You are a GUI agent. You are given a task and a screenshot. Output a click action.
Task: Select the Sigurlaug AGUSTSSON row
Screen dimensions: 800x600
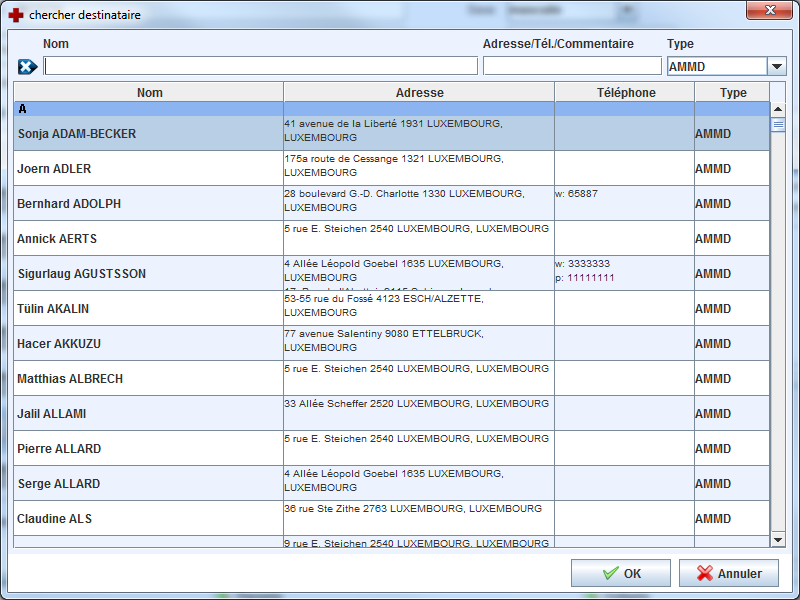pos(81,274)
